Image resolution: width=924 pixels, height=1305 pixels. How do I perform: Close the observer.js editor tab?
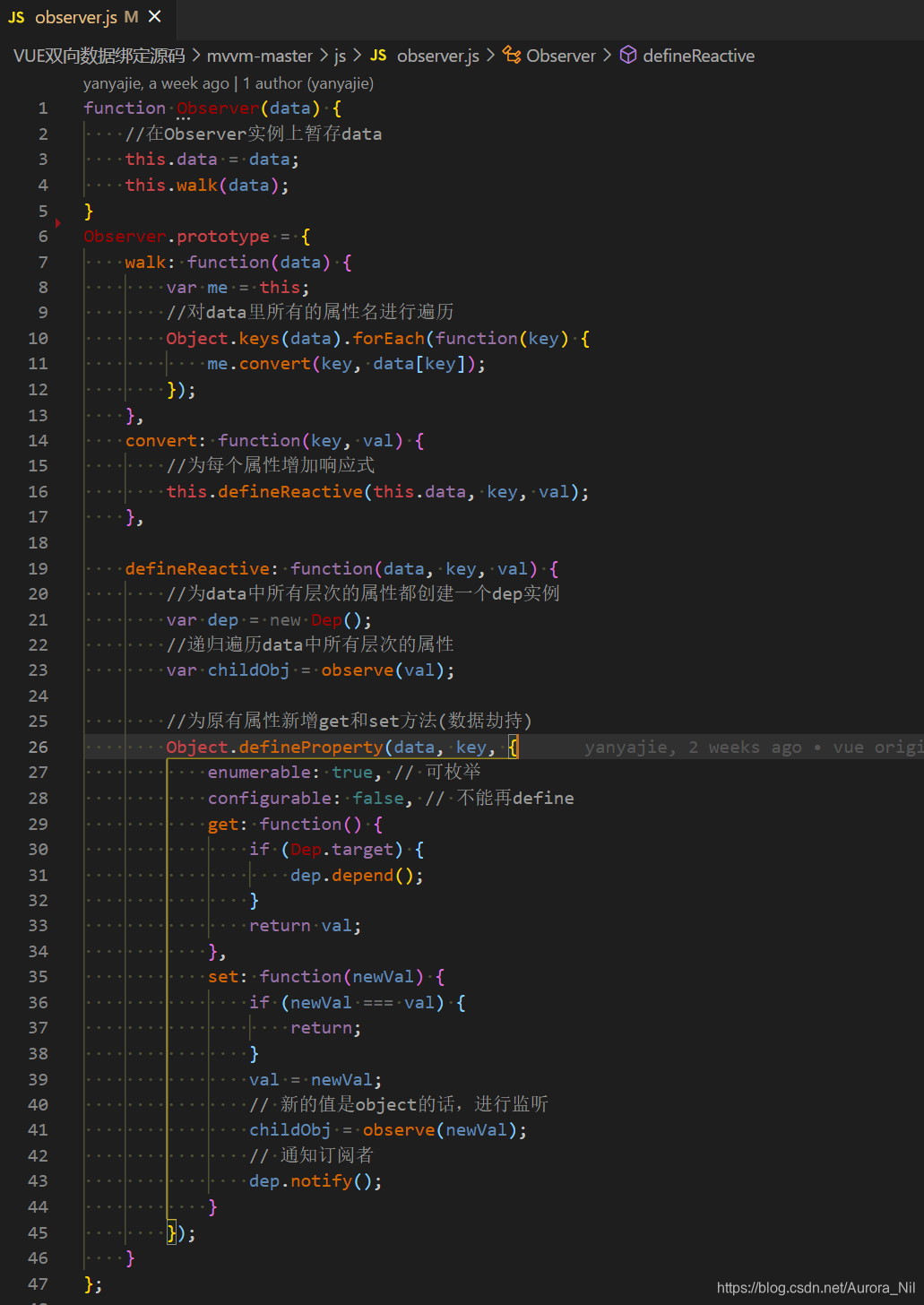click(x=155, y=16)
